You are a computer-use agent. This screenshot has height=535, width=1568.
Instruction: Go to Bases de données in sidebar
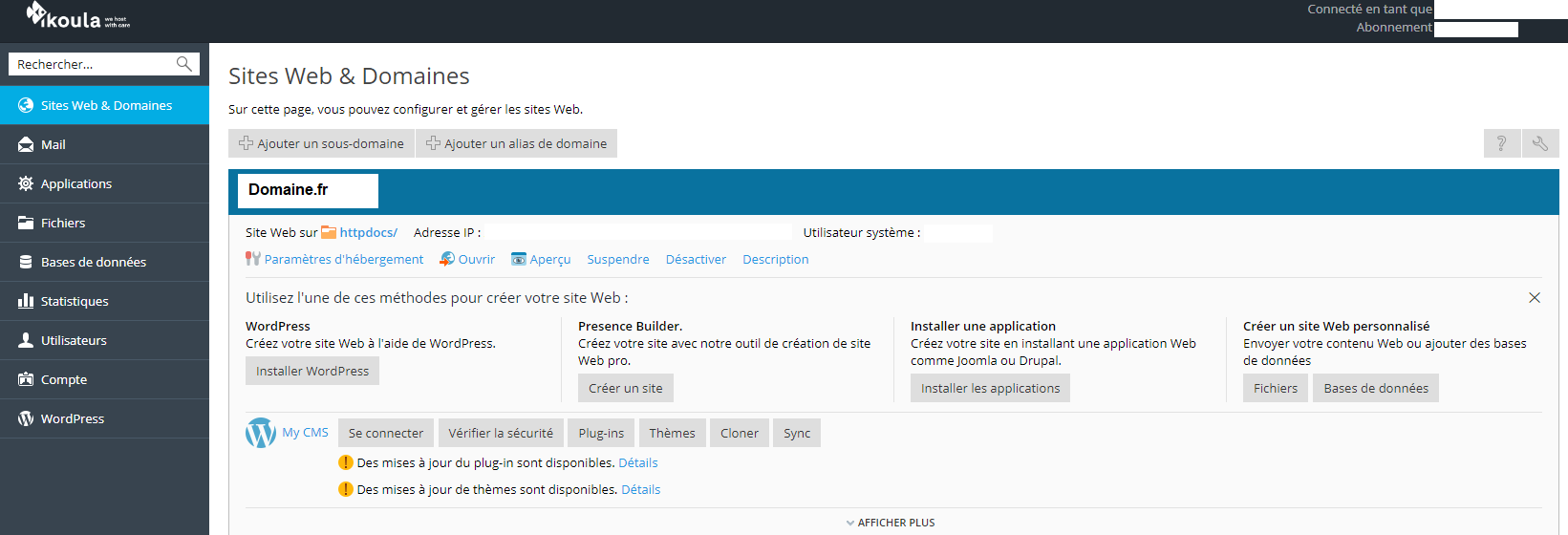[x=104, y=262]
